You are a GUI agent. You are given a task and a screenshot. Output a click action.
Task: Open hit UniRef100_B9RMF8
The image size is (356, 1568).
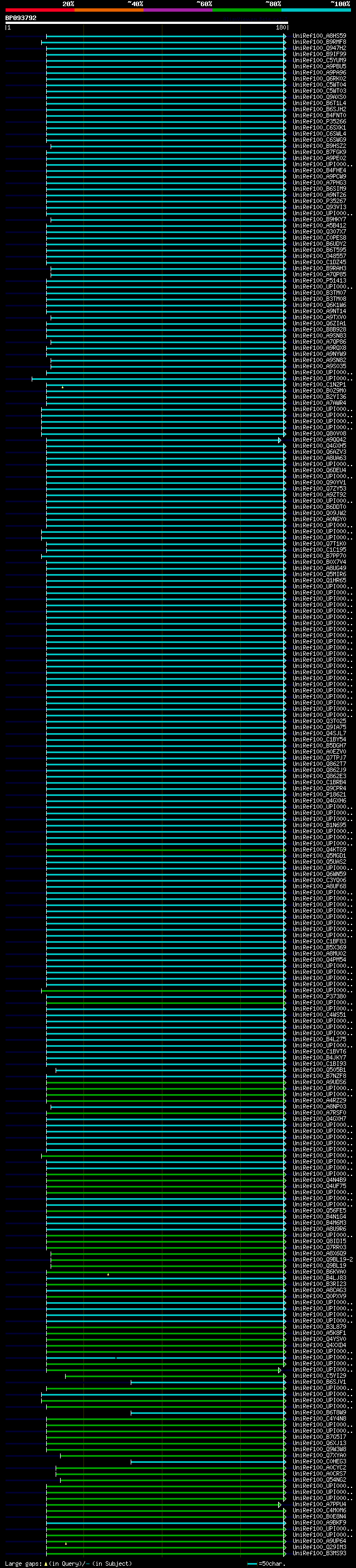tap(319, 42)
